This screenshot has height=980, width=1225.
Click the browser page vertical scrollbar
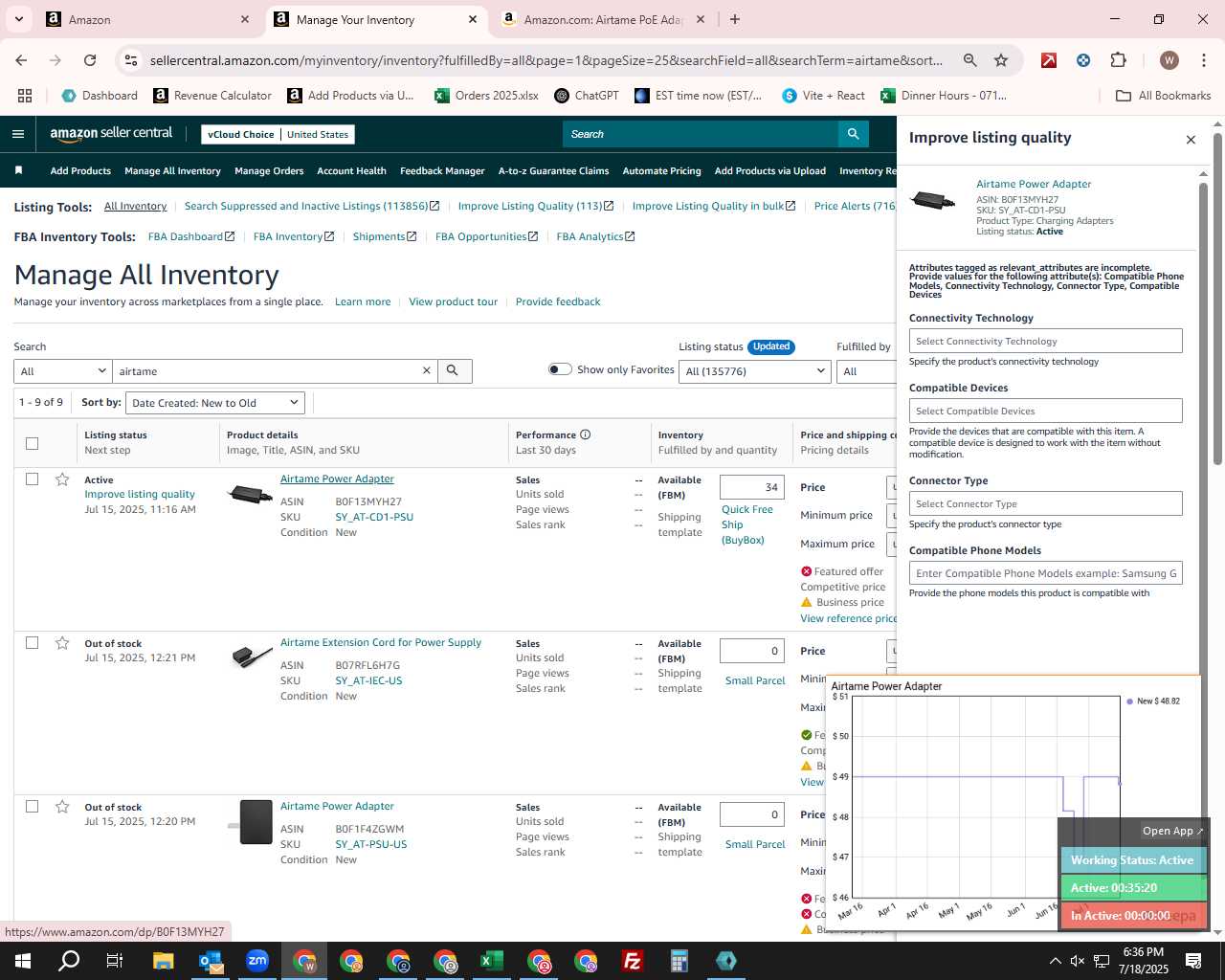point(1217,299)
